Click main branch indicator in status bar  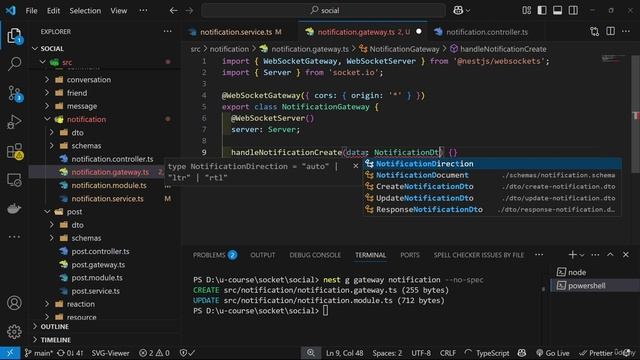(38, 353)
